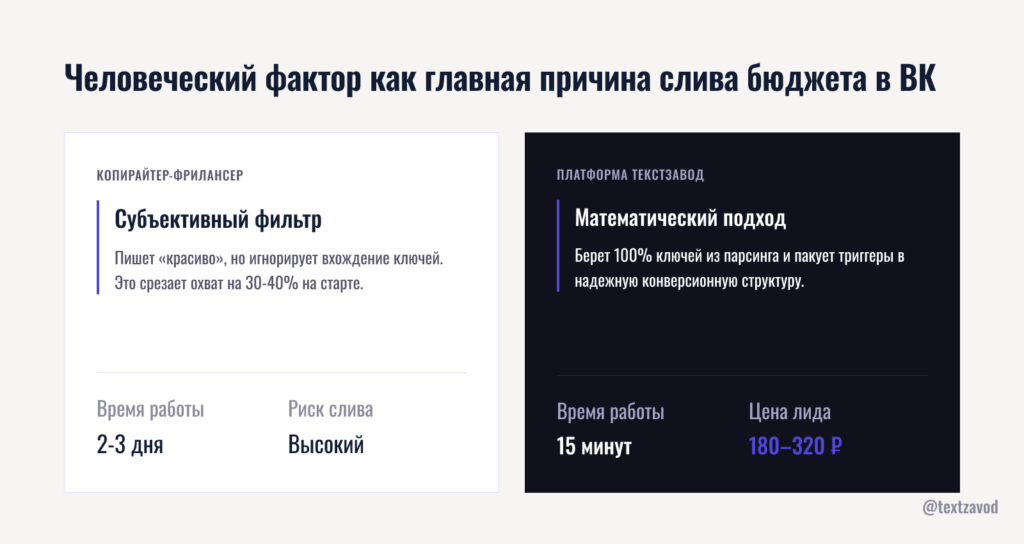Click the 'Субъективный фильтр' heading

(218, 219)
